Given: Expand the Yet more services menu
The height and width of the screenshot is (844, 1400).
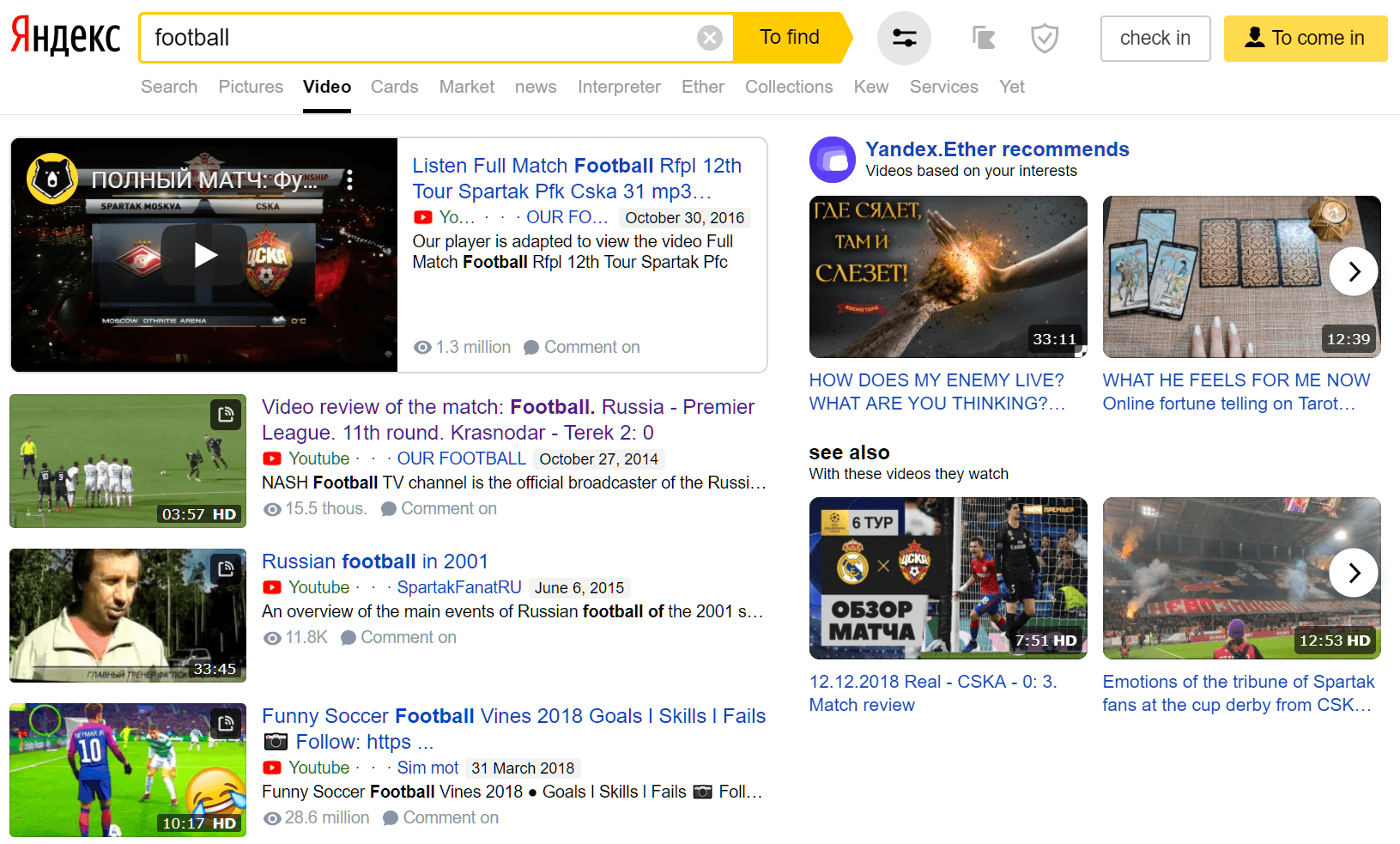Looking at the screenshot, I should [1011, 87].
